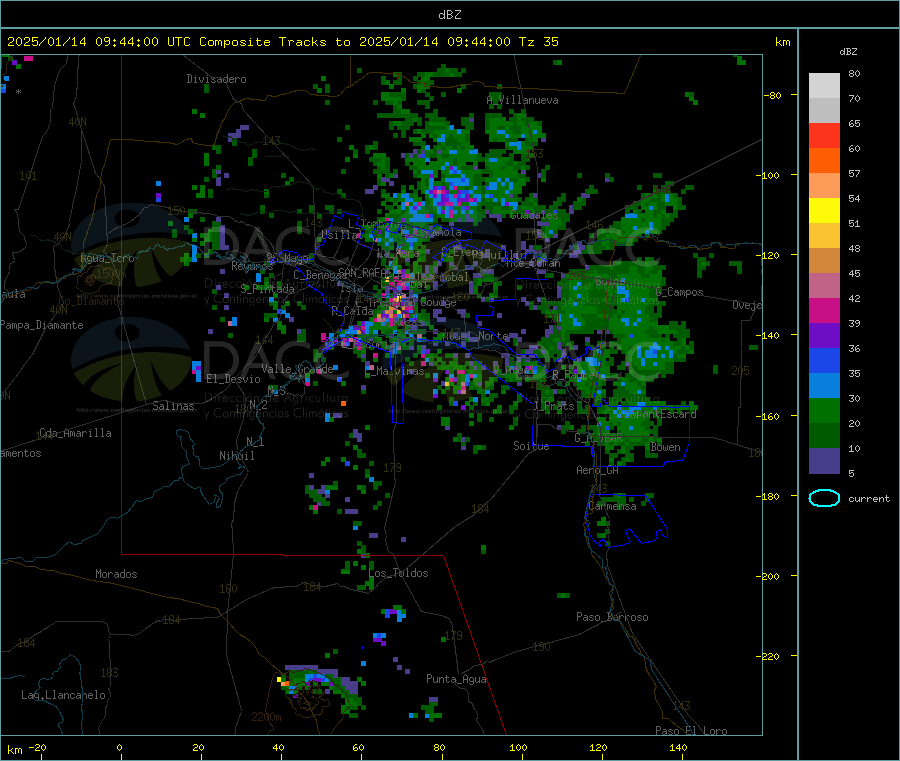Click the 'Tz 35' value in header

coord(538,42)
